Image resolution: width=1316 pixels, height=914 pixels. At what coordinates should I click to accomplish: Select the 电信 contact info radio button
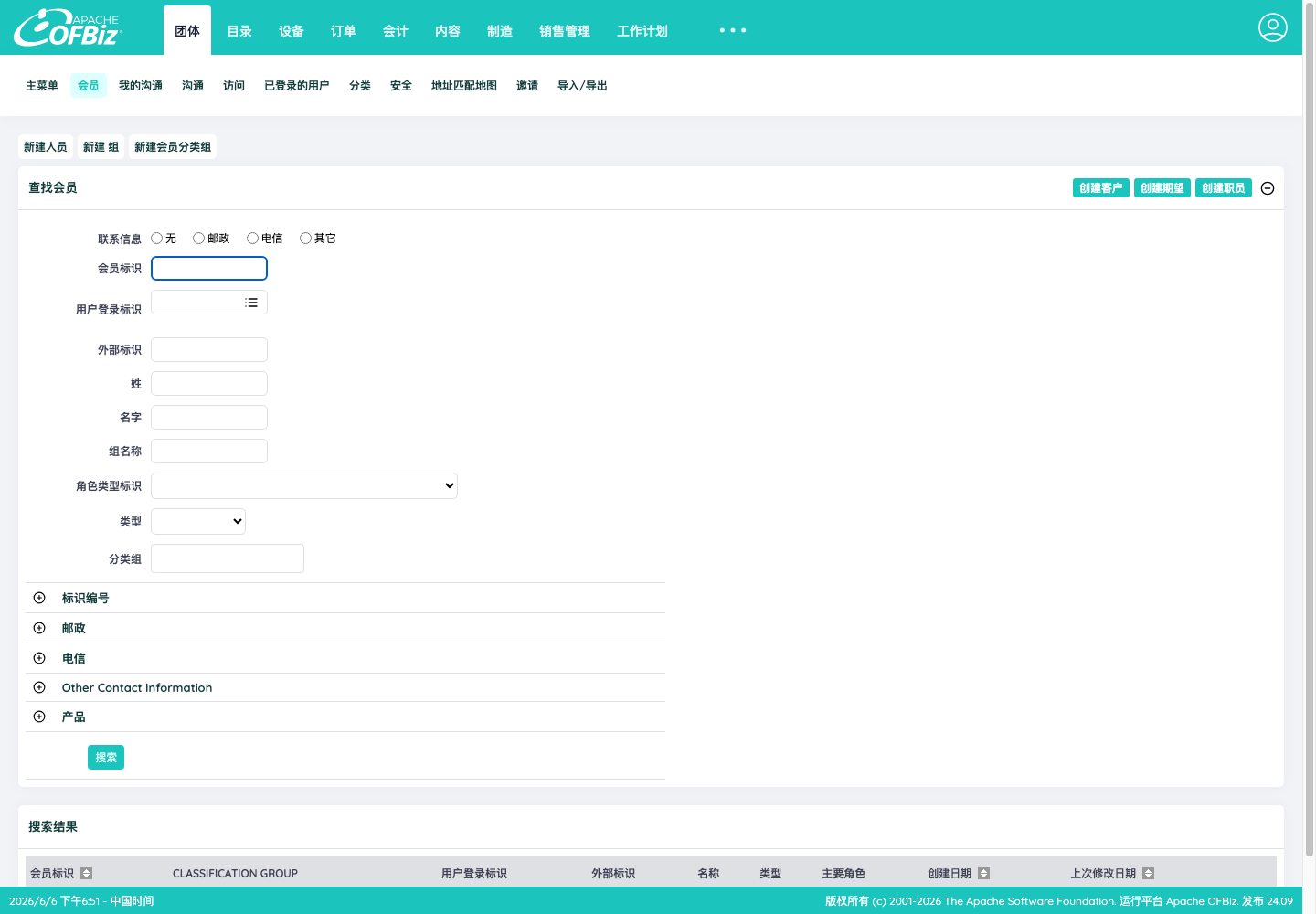pyautogui.click(x=252, y=238)
